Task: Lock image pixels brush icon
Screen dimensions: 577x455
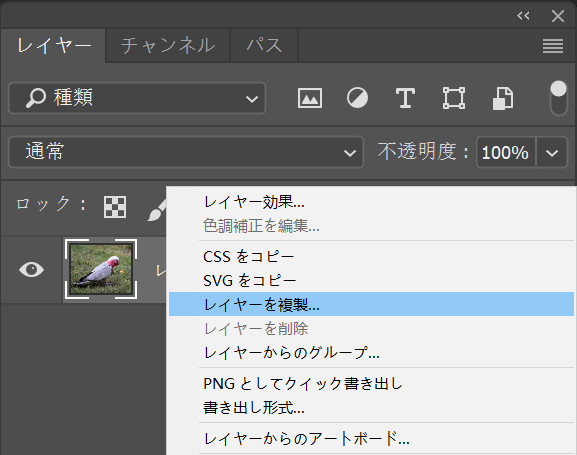Action: point(157,210)
